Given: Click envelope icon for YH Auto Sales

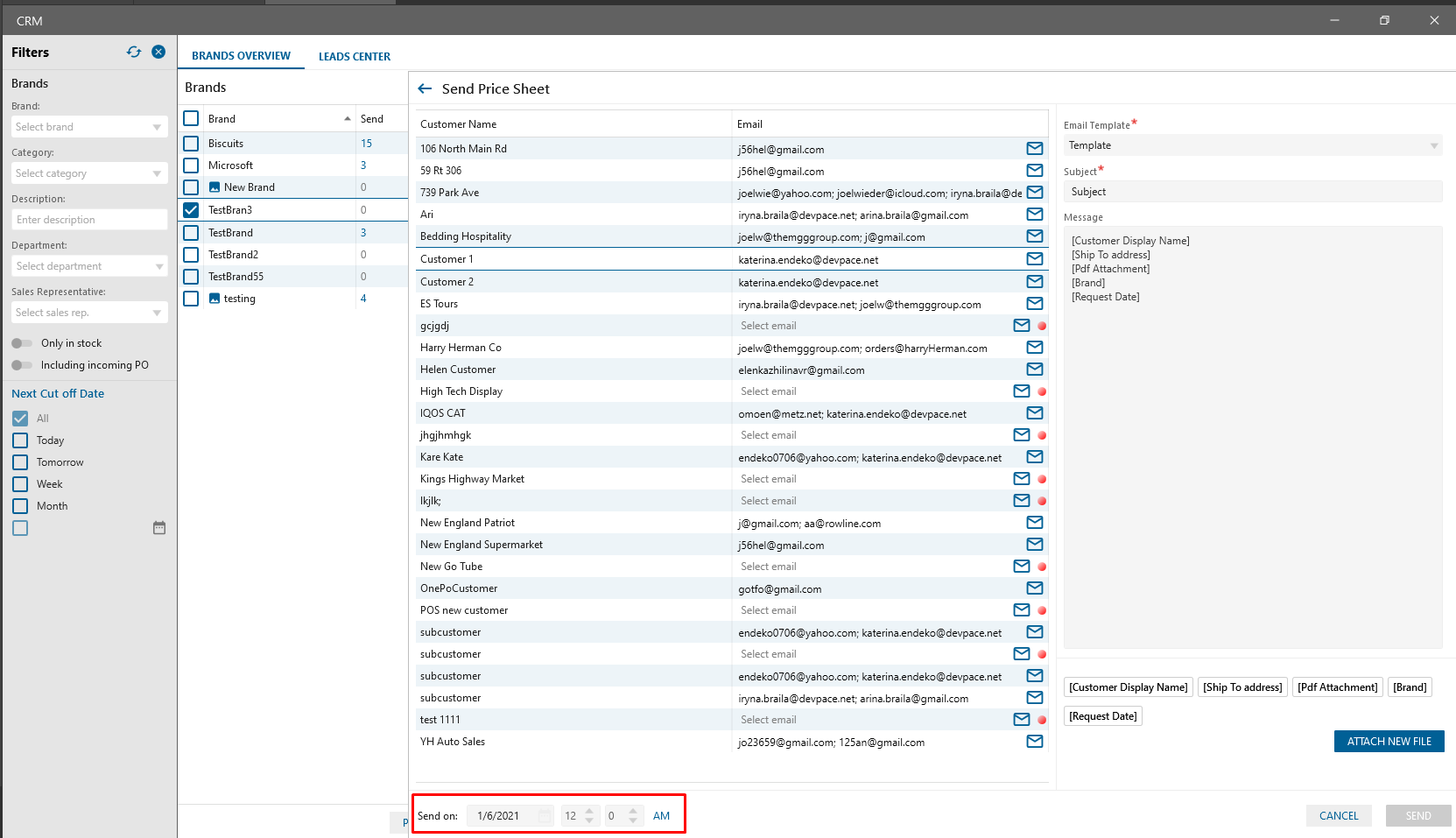Looking at the screenshot, I should click(1035, 742).
